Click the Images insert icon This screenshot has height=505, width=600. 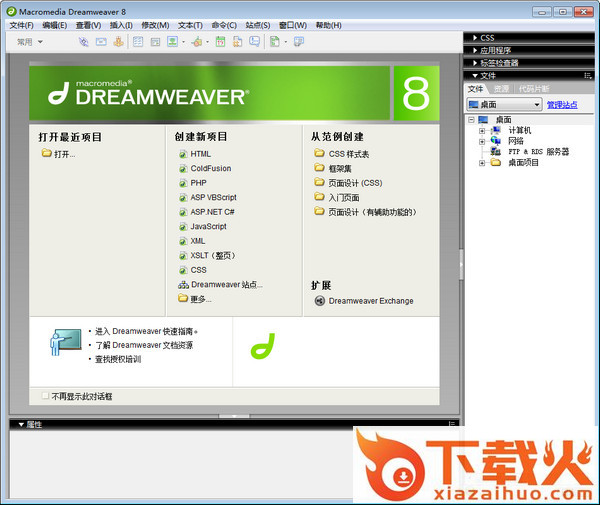coord(173,42)
